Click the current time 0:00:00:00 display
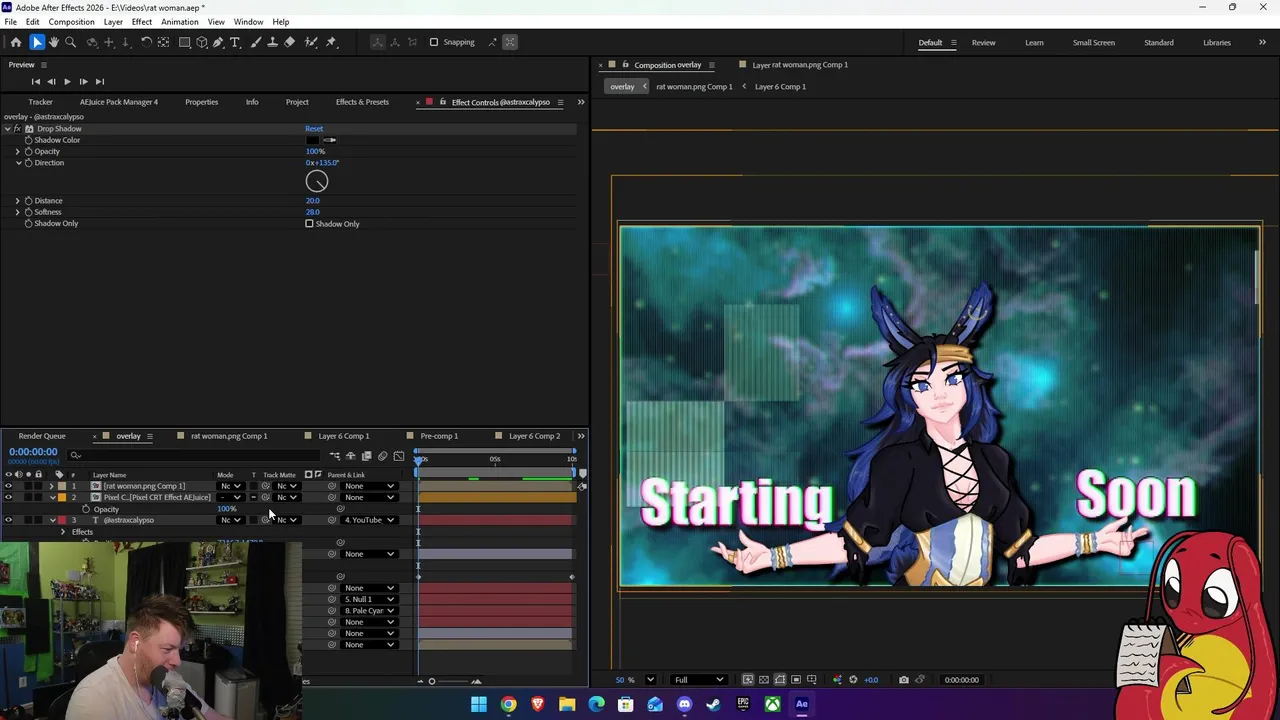Viewport: 1280px width, 720px height. point(33,452)
